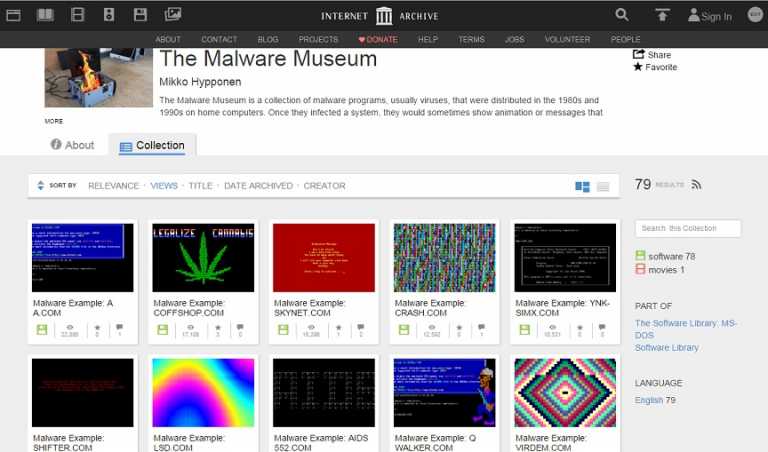Click creator name Mikko Hypponen

point(200,82)
